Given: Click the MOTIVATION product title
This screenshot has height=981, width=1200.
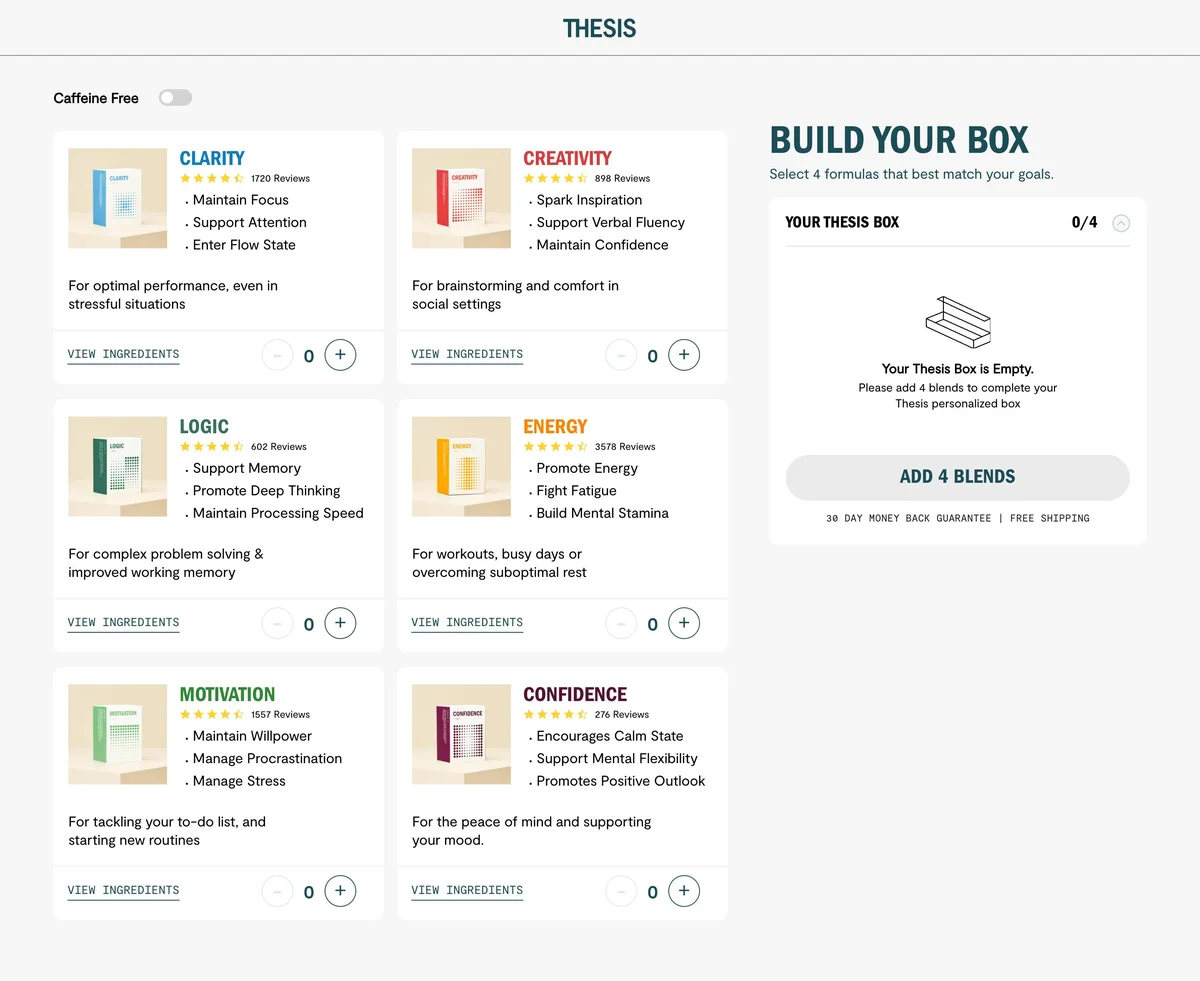Looking at the screenshot, I should click(227, 694).
